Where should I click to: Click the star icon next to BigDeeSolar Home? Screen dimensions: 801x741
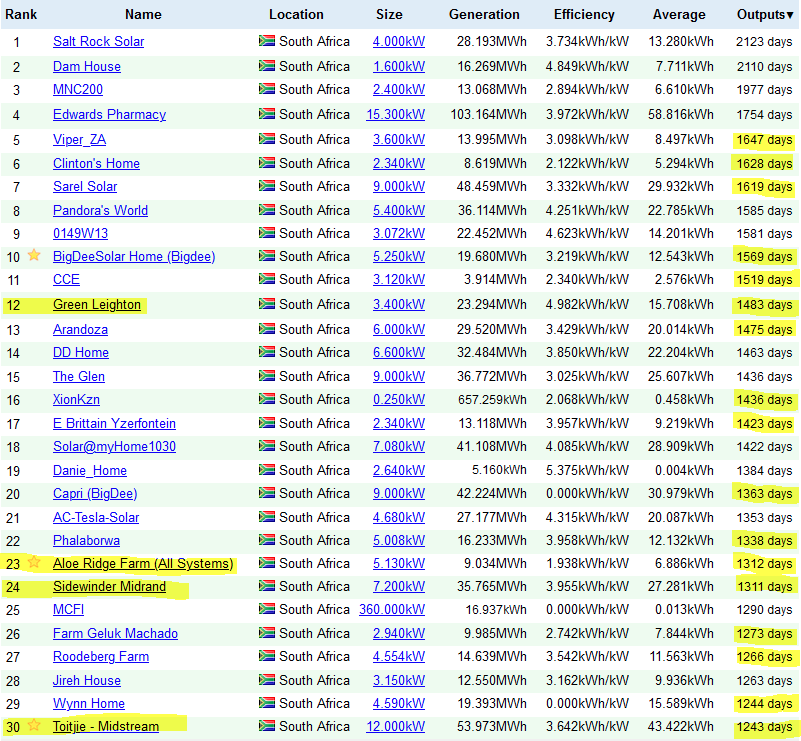pos(34,255)
